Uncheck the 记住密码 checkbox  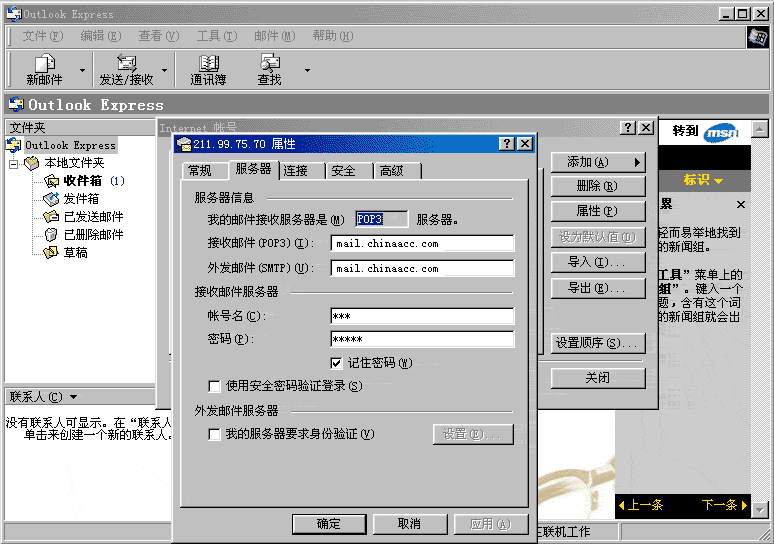click(x=336, y=363)
